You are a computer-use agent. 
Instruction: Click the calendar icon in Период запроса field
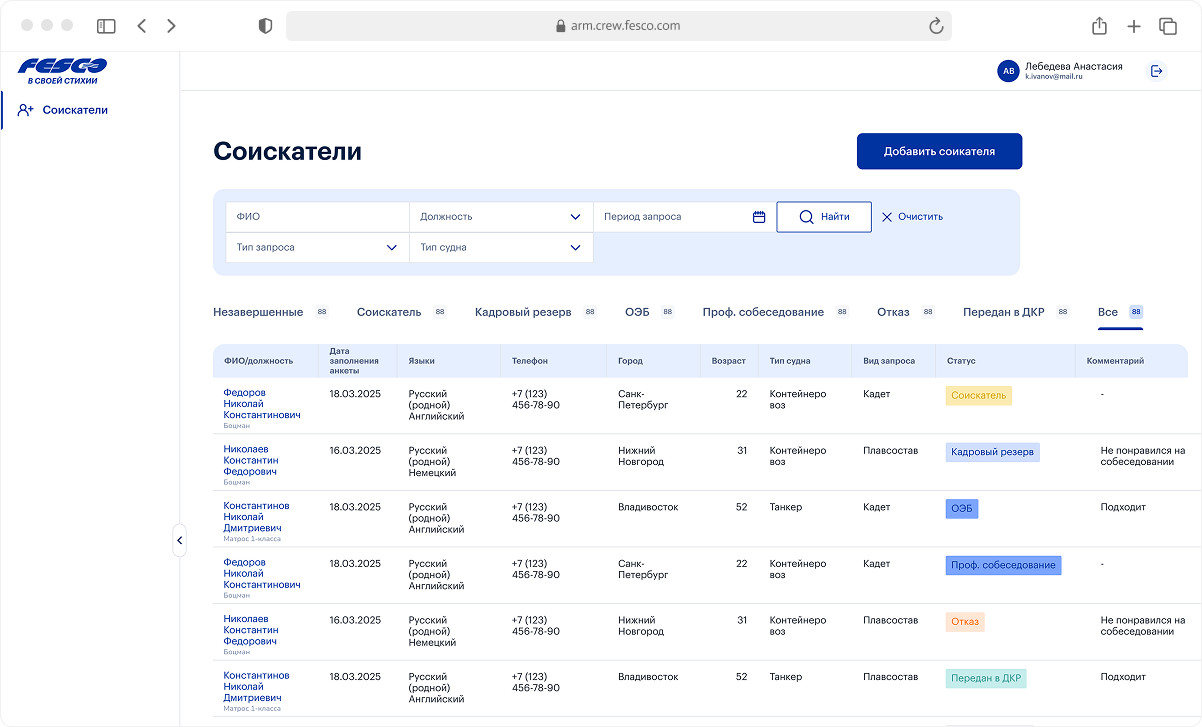pos(759,217)
